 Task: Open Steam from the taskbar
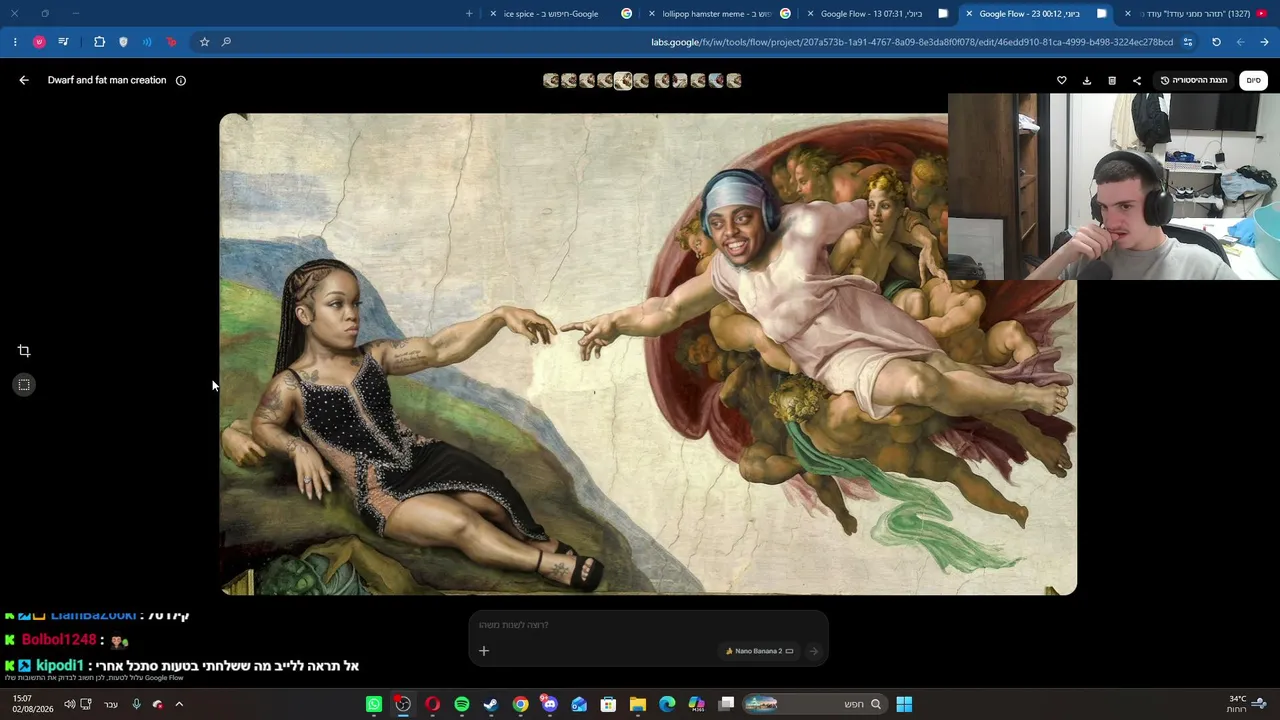tap(491, 704)
